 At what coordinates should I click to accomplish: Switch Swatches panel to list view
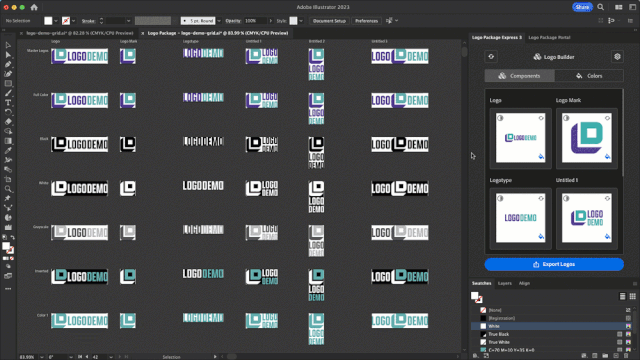click(x=622, y=296)
